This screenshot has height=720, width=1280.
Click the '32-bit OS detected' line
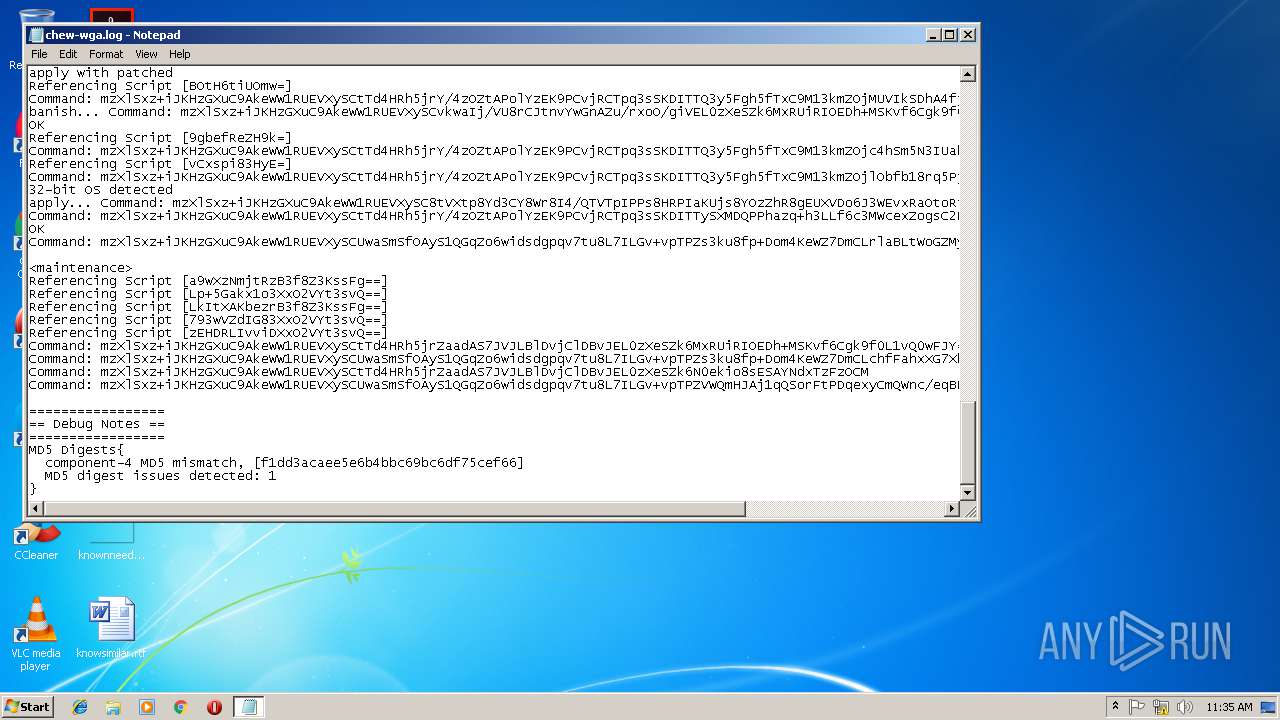point(101,190)
